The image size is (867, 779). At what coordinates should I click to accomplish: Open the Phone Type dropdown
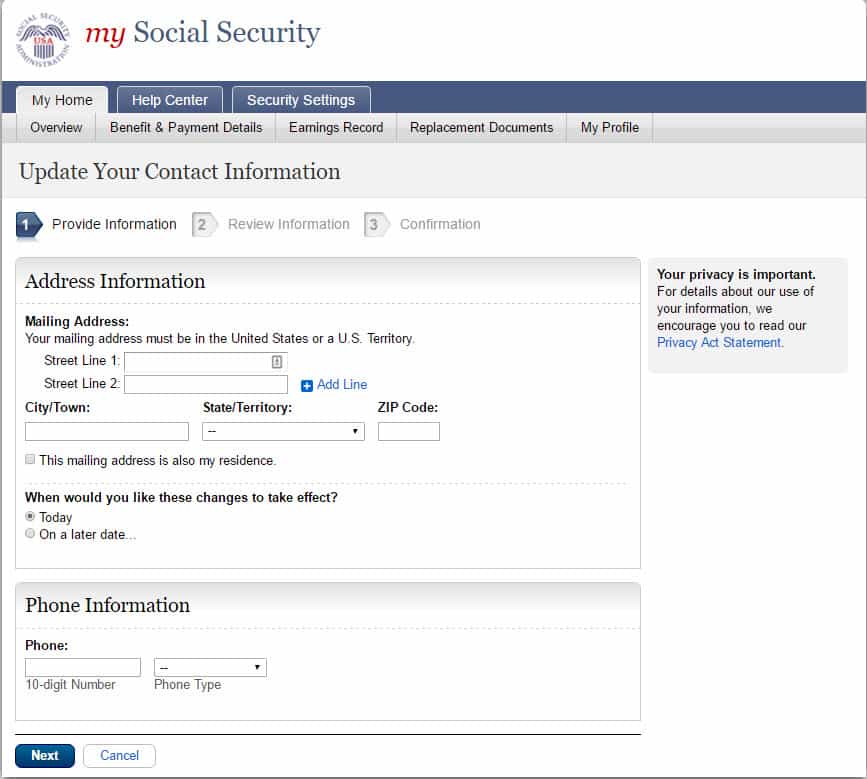click(210, 667)
